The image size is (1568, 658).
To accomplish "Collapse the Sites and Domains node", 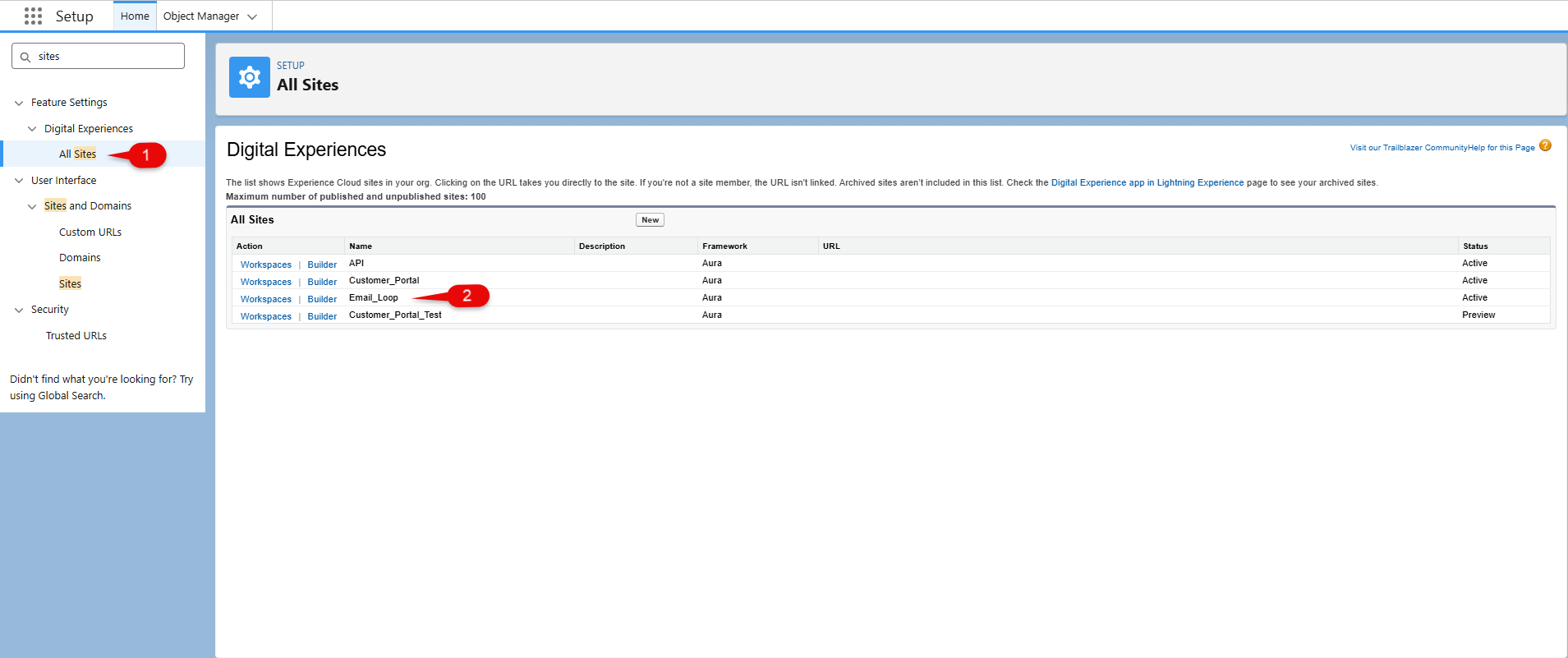I will click(x=32, y=206).
